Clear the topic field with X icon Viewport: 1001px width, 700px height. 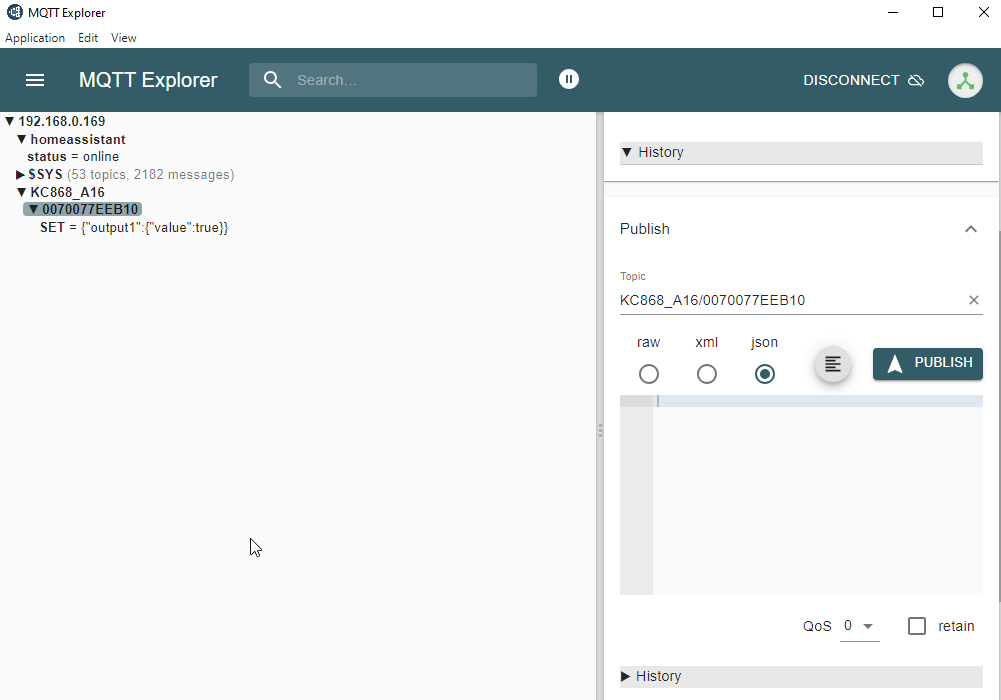973,300
